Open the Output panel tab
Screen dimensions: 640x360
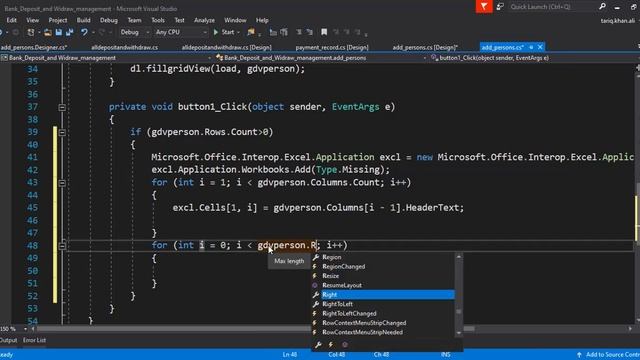(x=9, y=340)
